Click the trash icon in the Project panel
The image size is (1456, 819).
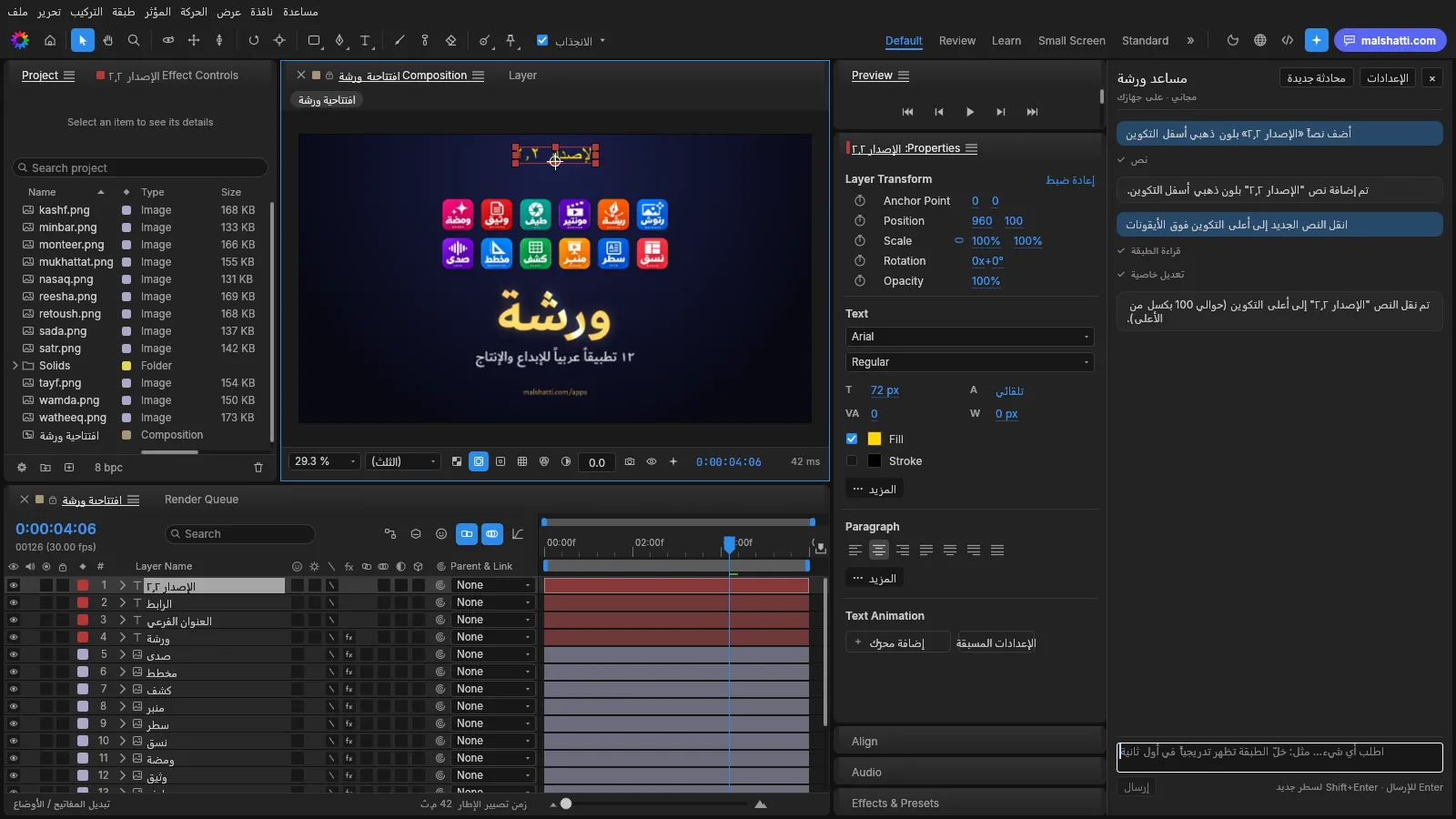point(258,468)
